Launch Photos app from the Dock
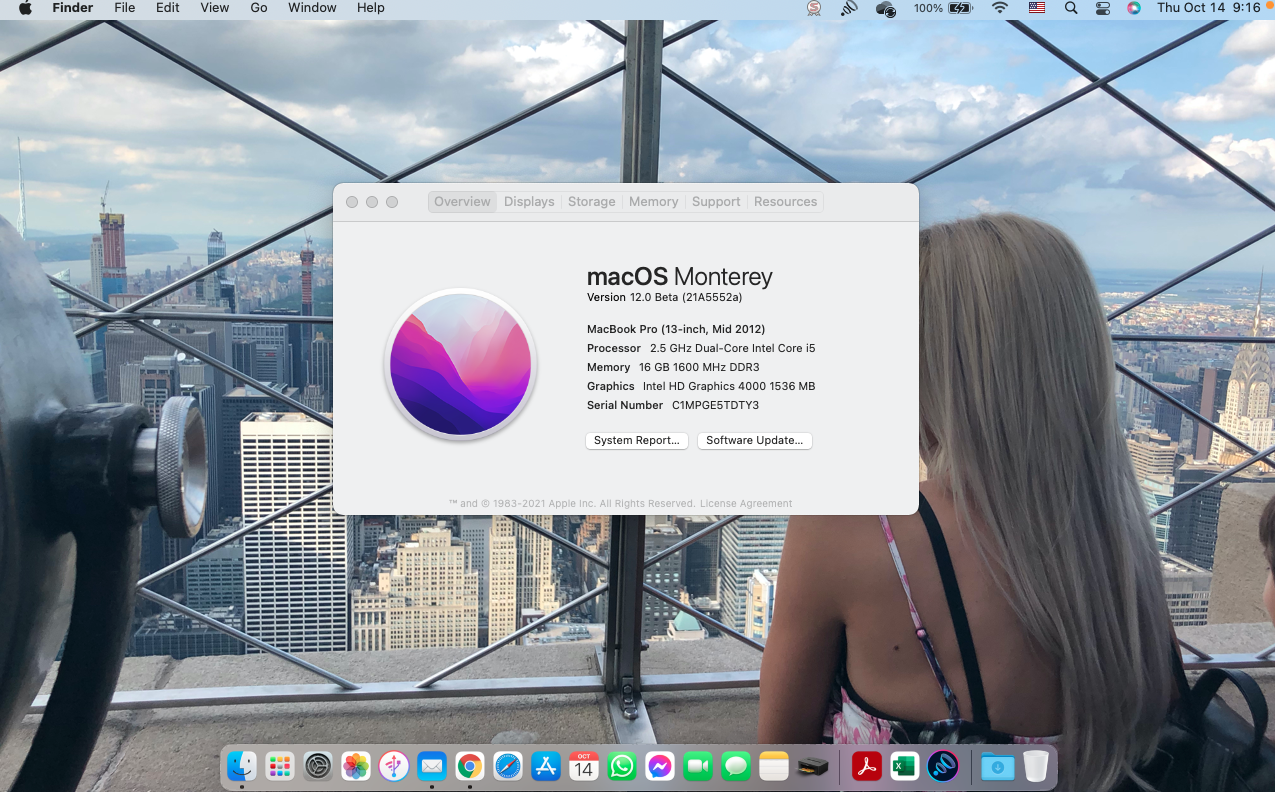This screenshot has height=792, width=1275. point(356,767)
